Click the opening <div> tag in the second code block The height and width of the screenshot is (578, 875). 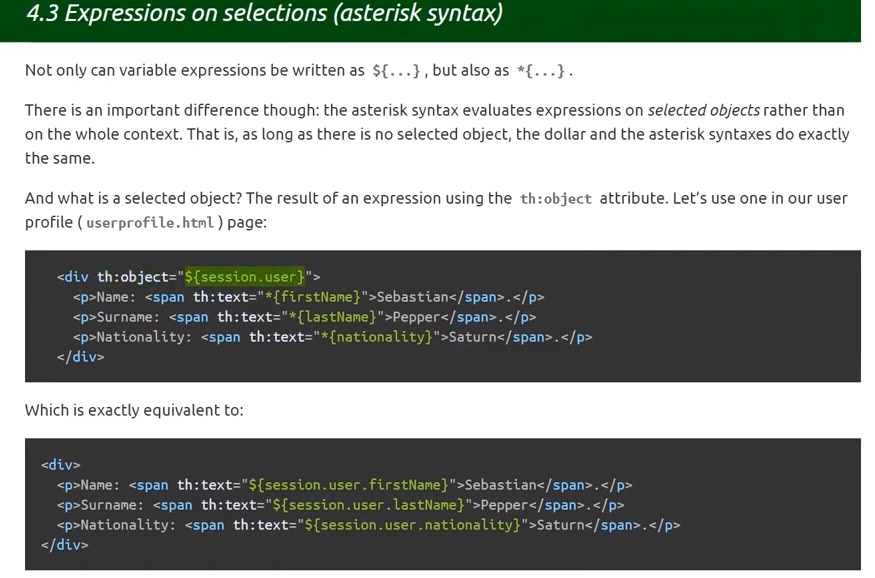click(x=61, y=465)
